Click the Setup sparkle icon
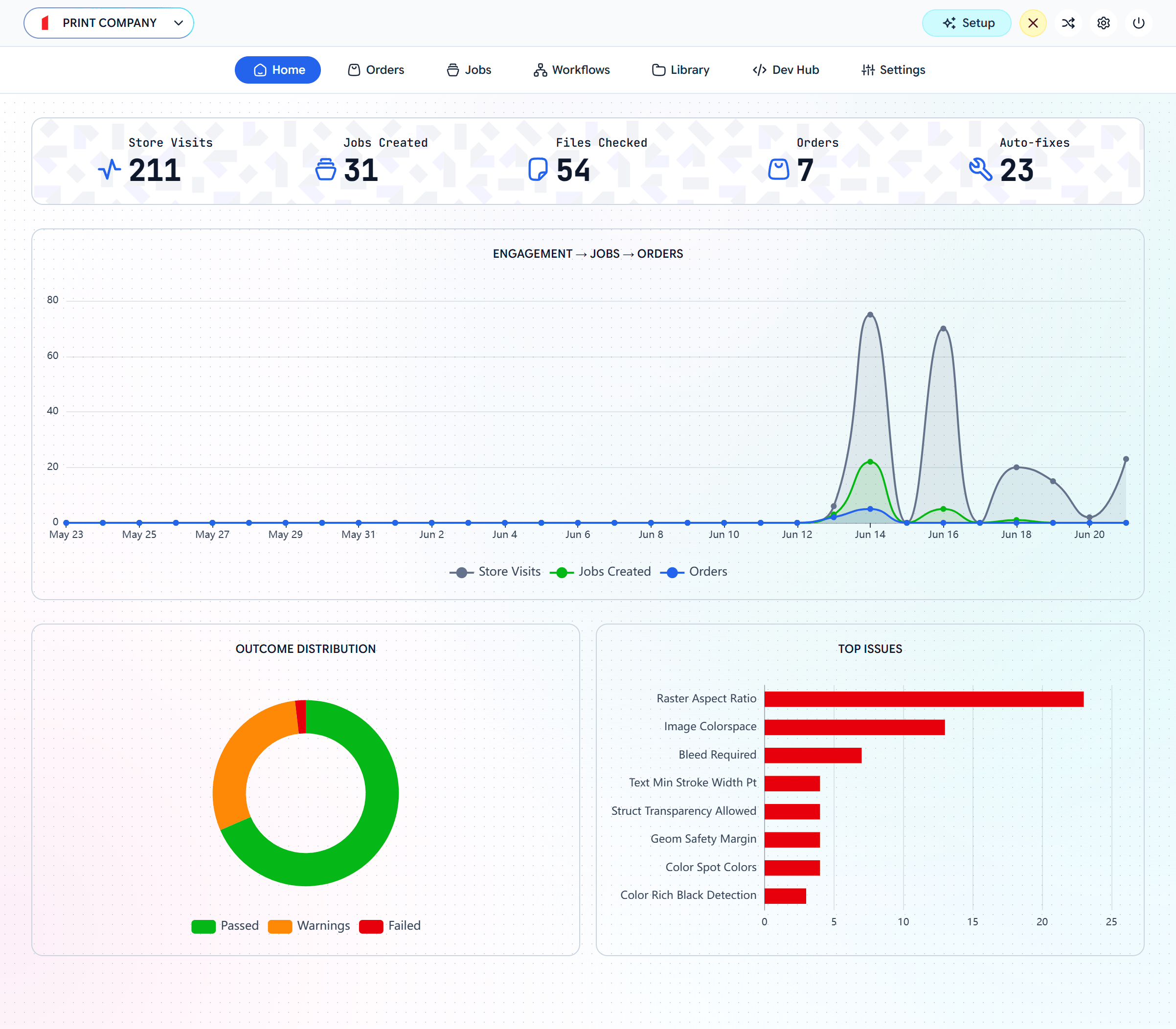Screen dimensions: 1176x1029 click(950, 23)
